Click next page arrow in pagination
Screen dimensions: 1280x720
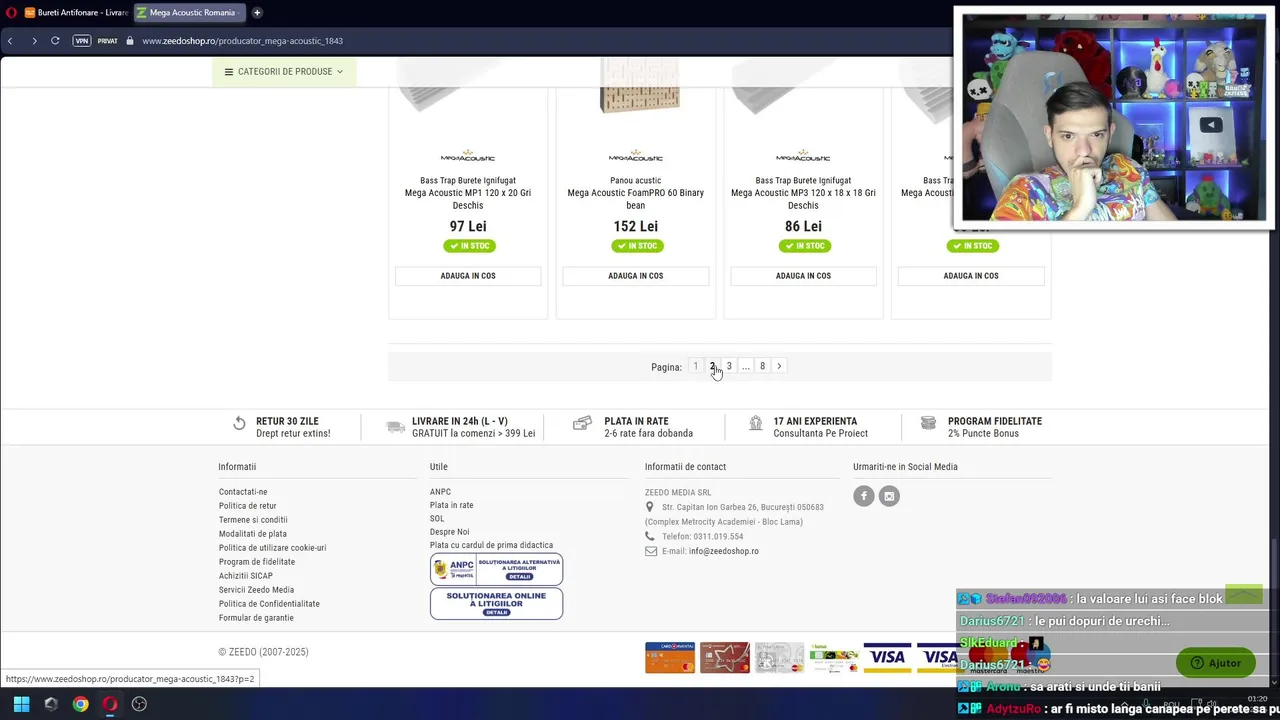pos(779,366)
